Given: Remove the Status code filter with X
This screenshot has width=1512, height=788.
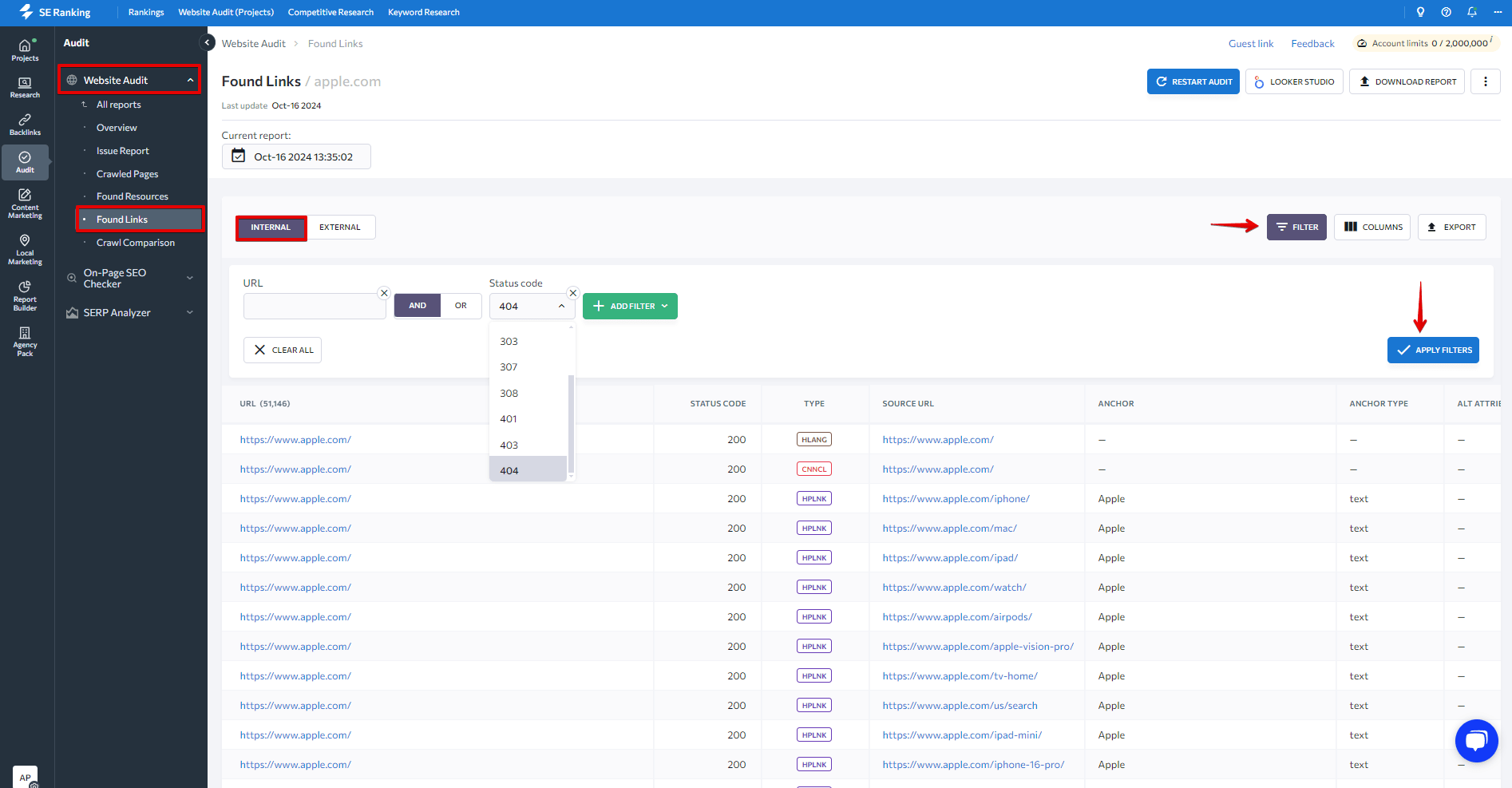Looking at the screenshot, I should [x=572, y=293].
